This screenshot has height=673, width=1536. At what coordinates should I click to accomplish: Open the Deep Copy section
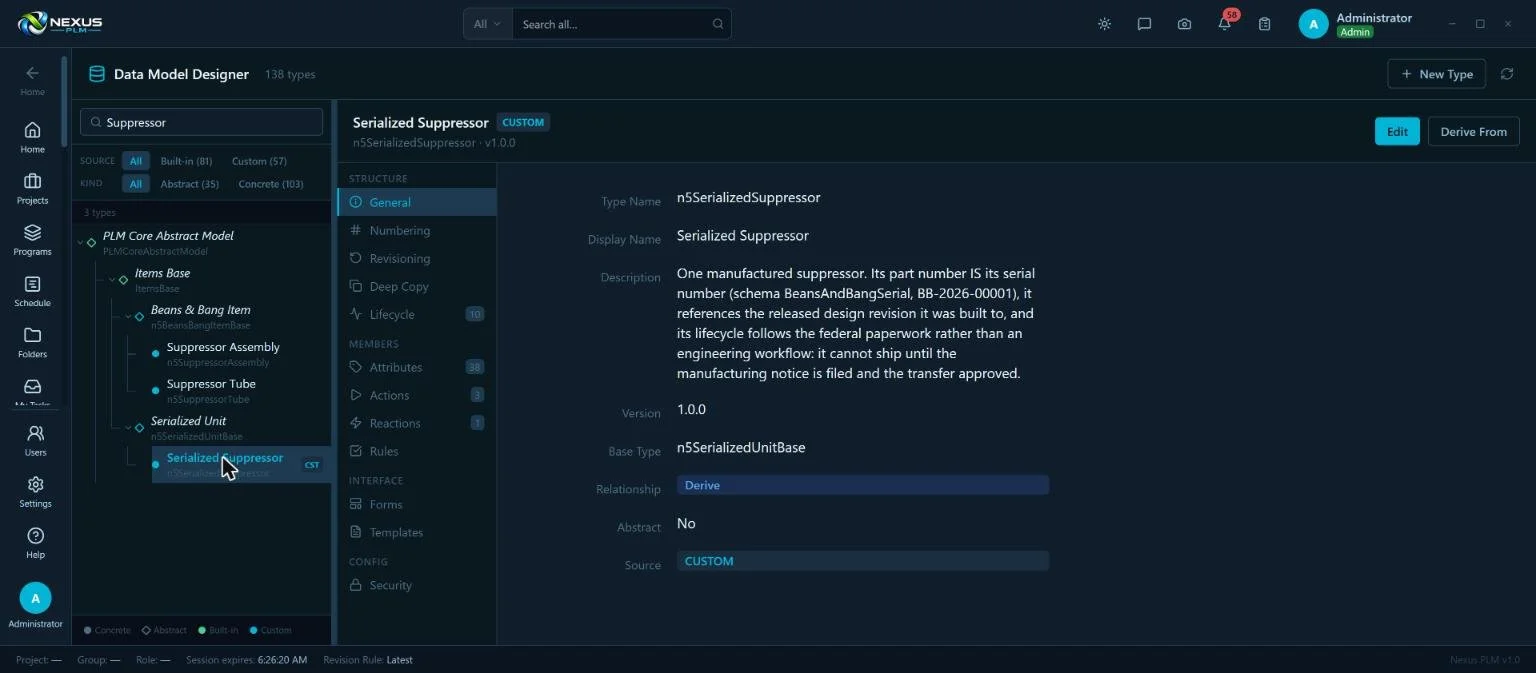(417, 286)
